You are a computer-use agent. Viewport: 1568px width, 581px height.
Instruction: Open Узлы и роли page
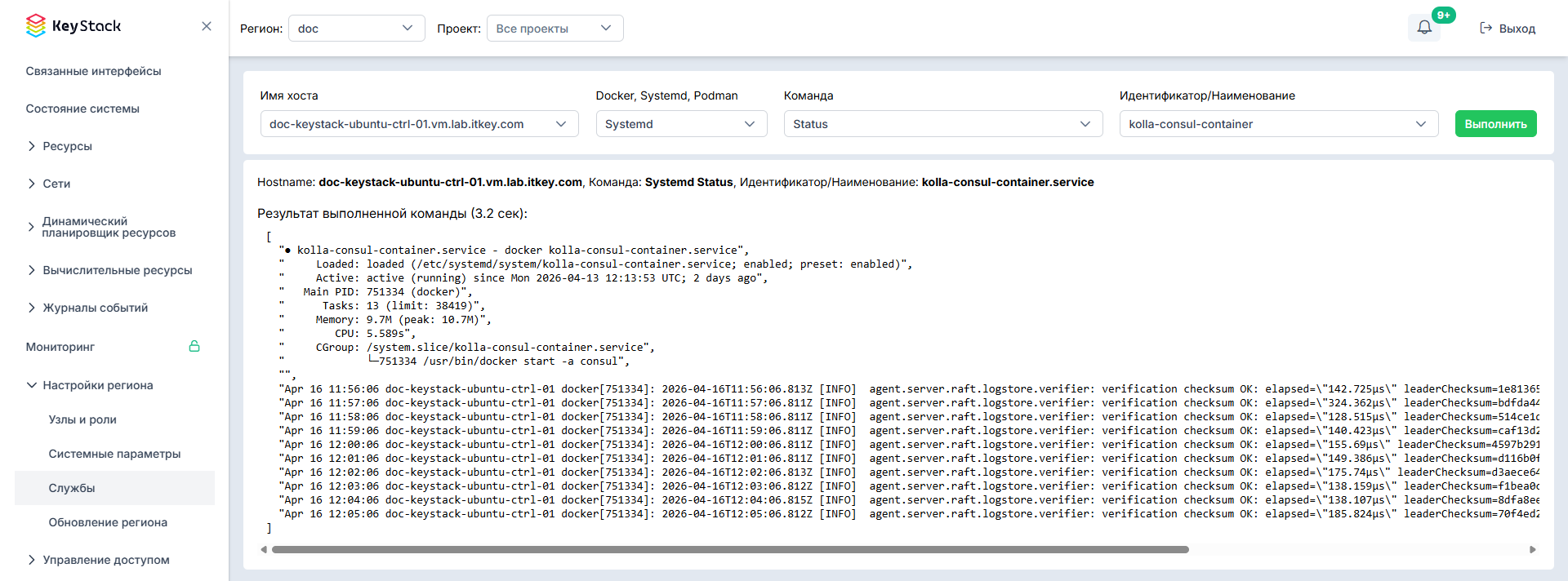[x=82, y=419]
